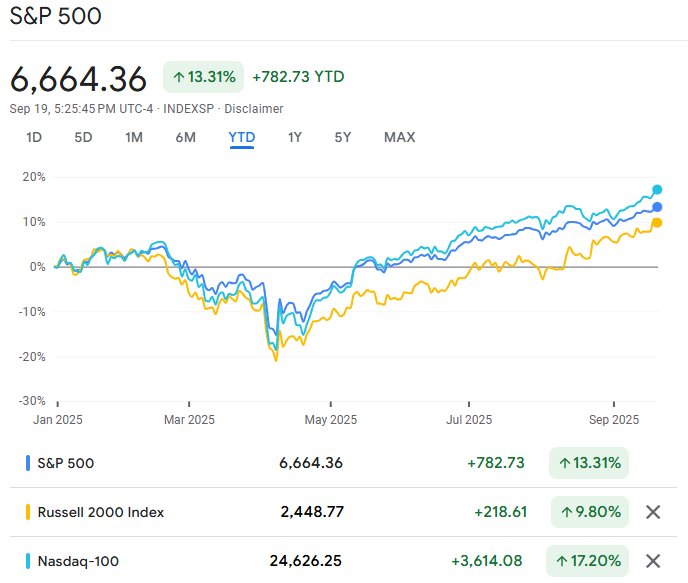This screenshot has height=583, width=688.
Task: Click the S&P 500 row name
Action: click(x=66, y=463)
